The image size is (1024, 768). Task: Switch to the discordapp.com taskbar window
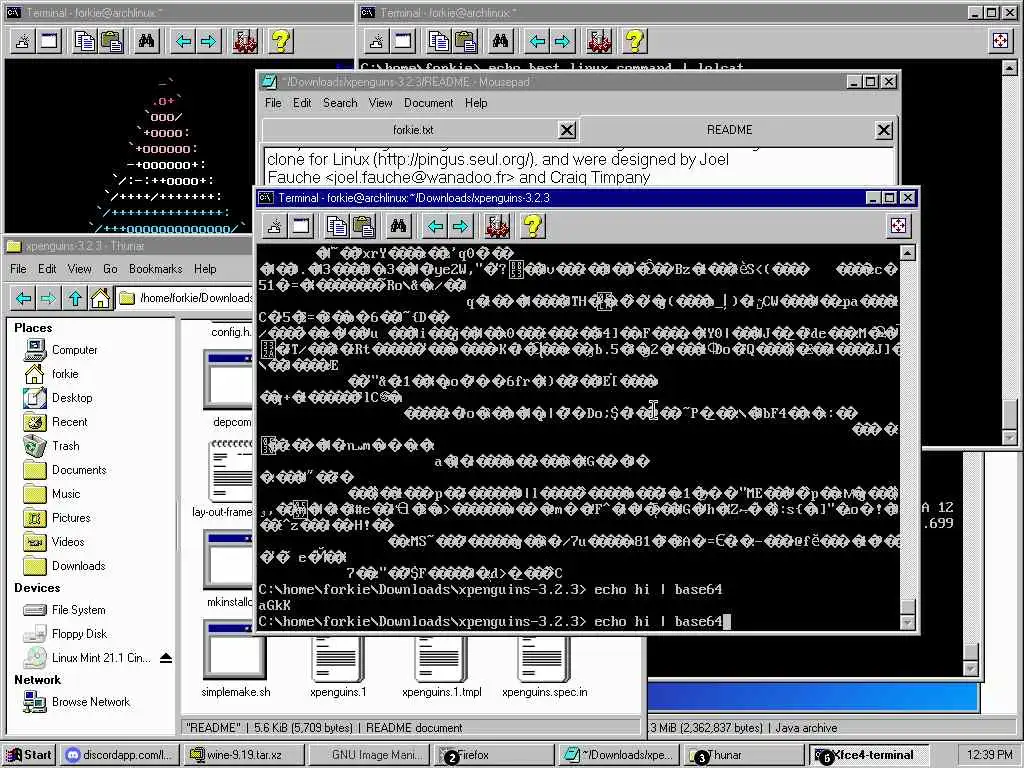tap(120, 755)
